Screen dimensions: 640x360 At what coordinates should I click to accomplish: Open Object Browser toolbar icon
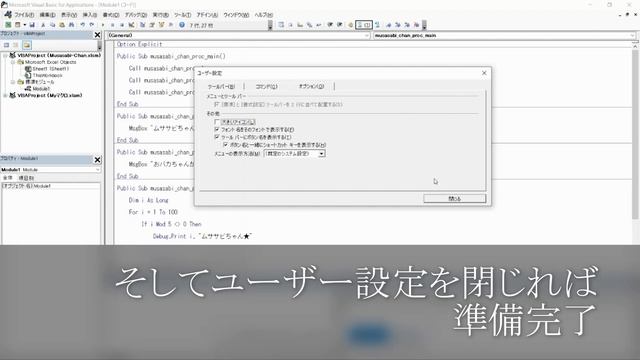click(161, 25)
